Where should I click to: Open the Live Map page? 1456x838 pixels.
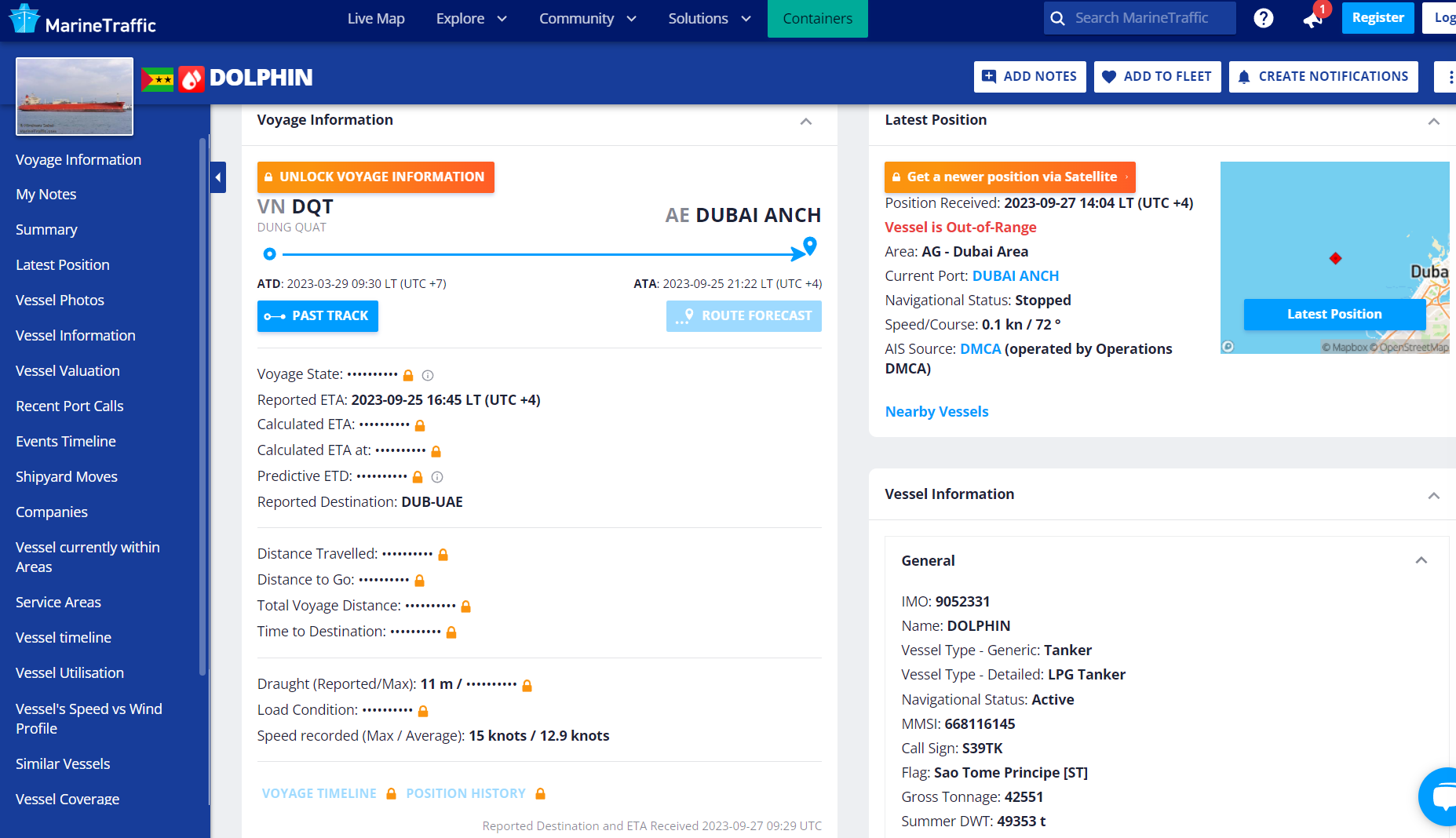(x=376, y=18)
